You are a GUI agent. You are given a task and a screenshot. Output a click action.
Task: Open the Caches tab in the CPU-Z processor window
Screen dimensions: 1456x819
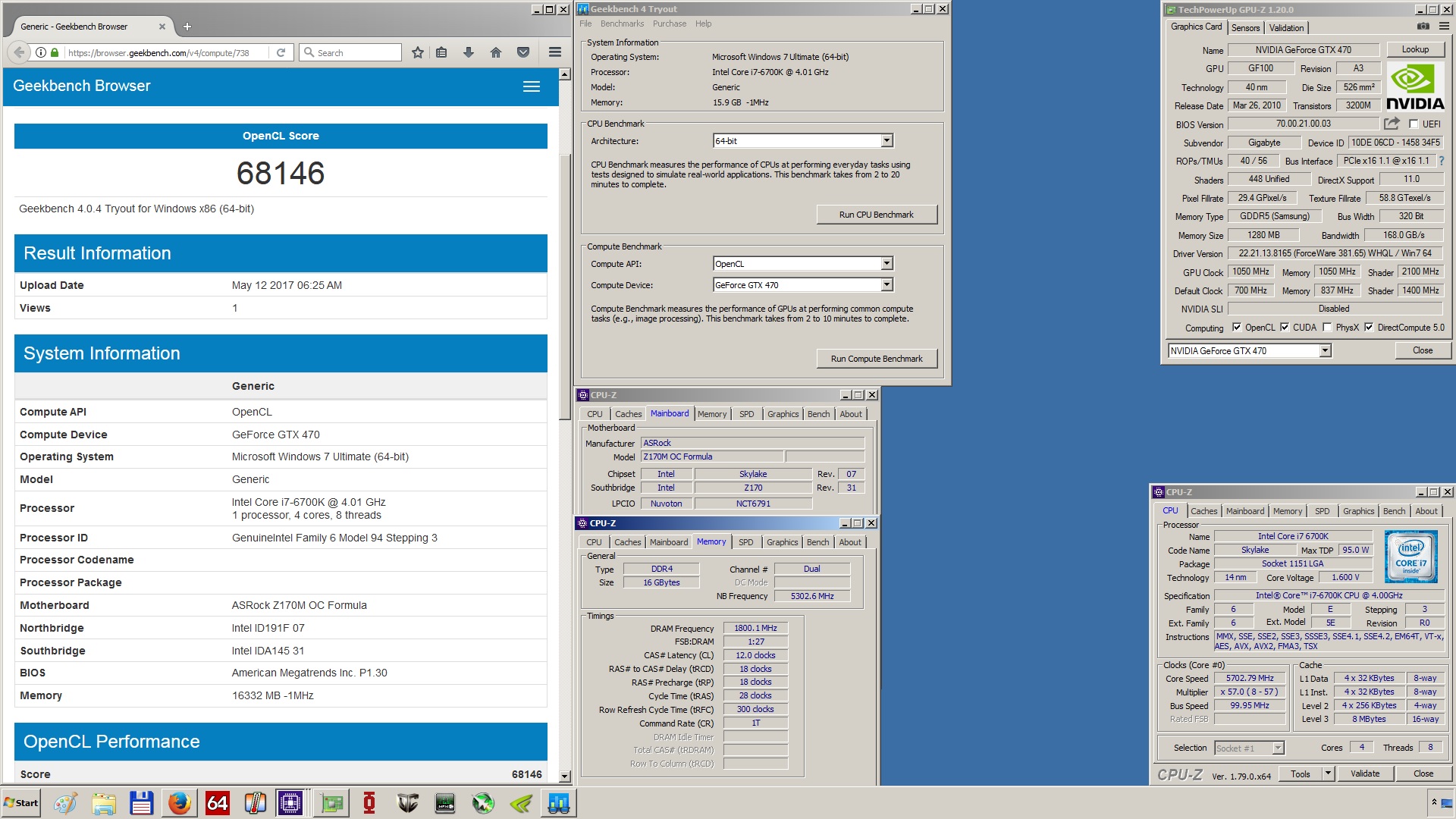click(x=1203, y=511)
